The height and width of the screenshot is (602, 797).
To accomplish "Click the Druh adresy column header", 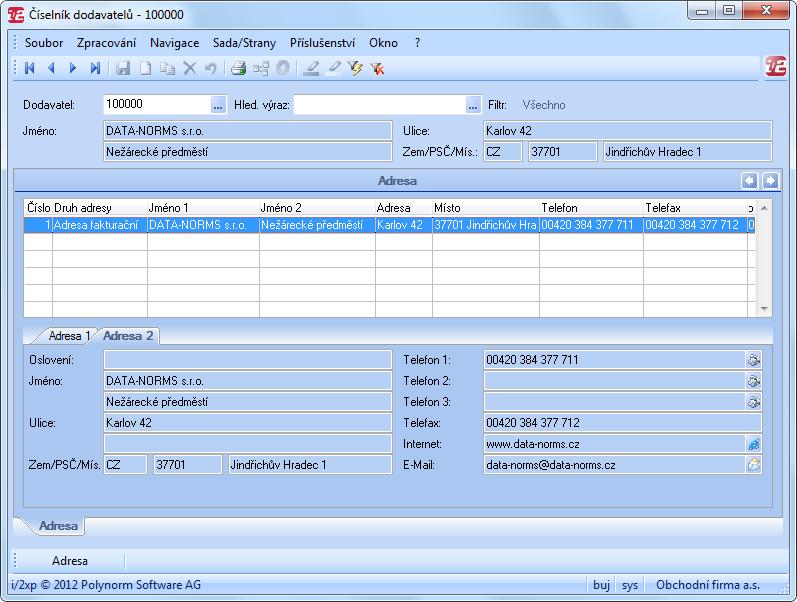I will [100, 208].
